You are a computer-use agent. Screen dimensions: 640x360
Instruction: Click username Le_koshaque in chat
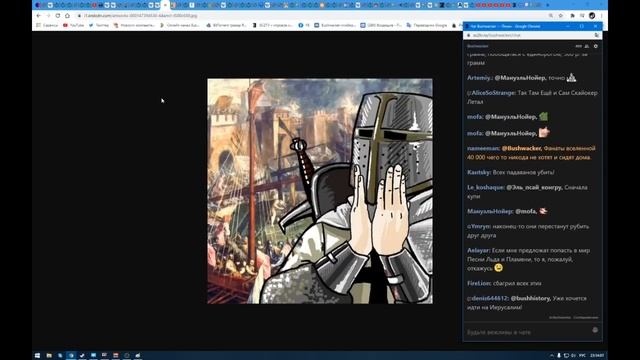pos(485,187)
